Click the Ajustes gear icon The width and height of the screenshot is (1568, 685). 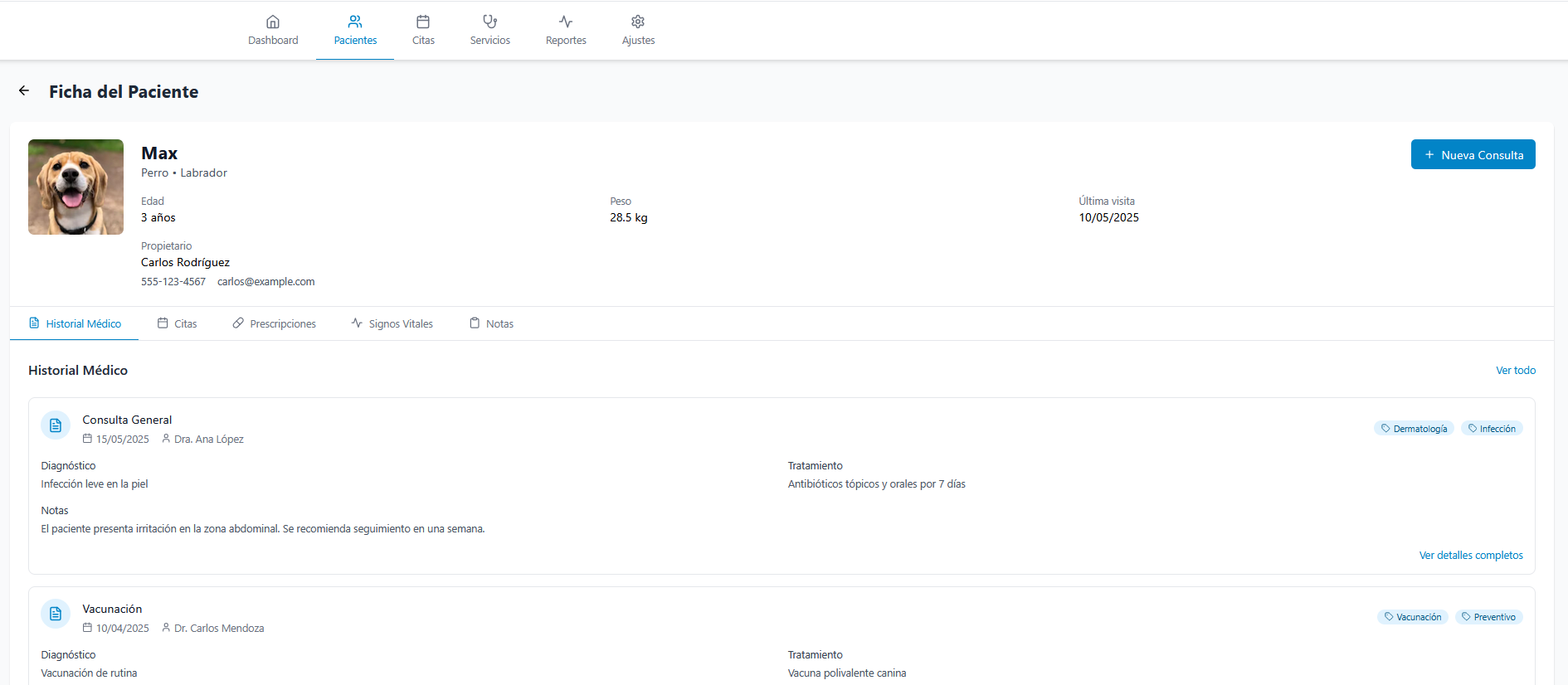(638, 22)
